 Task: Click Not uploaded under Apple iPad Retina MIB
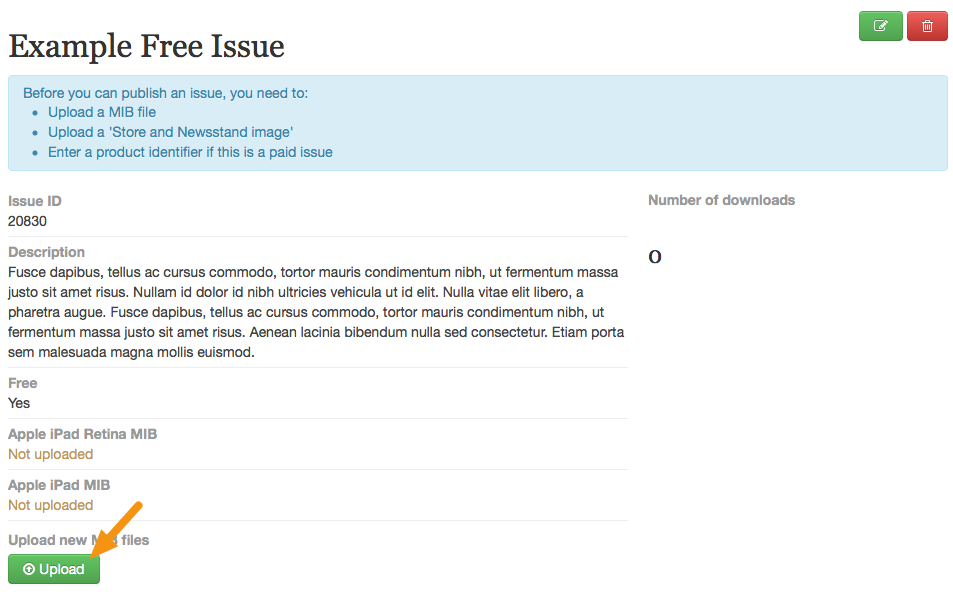[x=50, y=455]
